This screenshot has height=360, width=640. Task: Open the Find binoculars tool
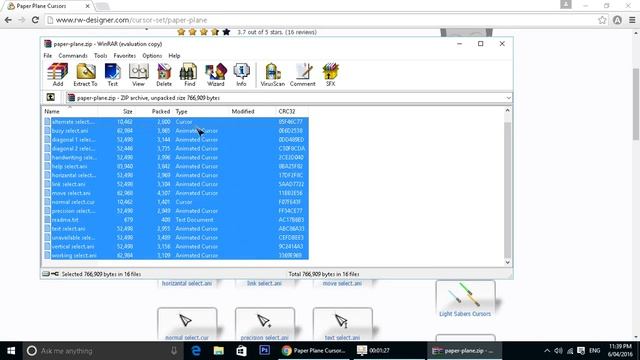pyautogui.click(x=189, y=75)
